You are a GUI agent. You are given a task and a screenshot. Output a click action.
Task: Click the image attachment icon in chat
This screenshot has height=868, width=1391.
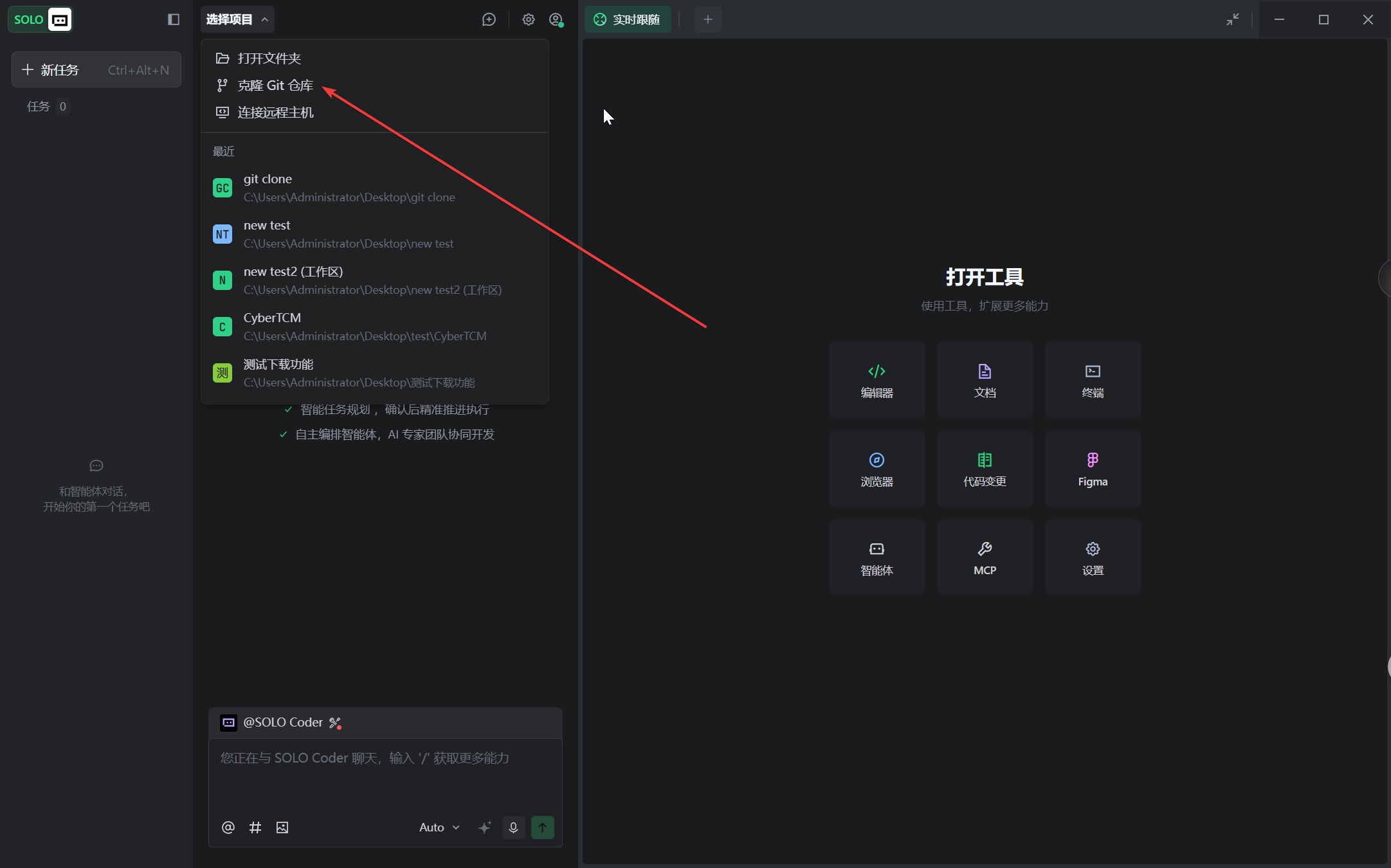282,827
